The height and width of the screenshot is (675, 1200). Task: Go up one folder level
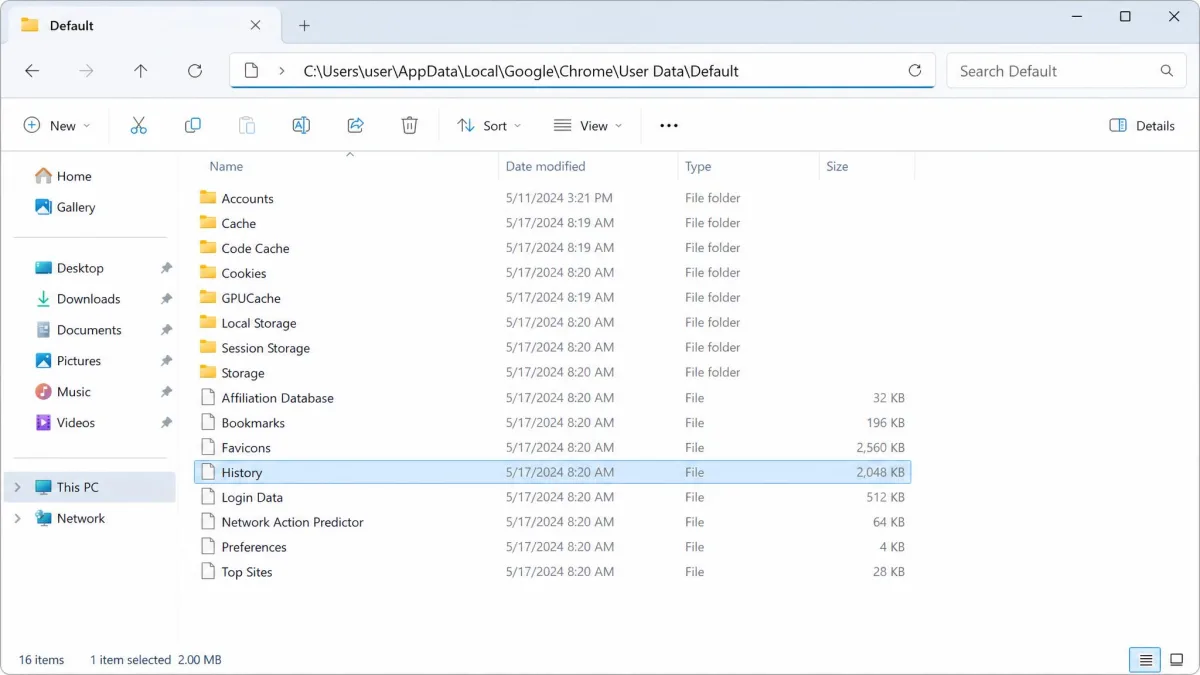[140, 71]
